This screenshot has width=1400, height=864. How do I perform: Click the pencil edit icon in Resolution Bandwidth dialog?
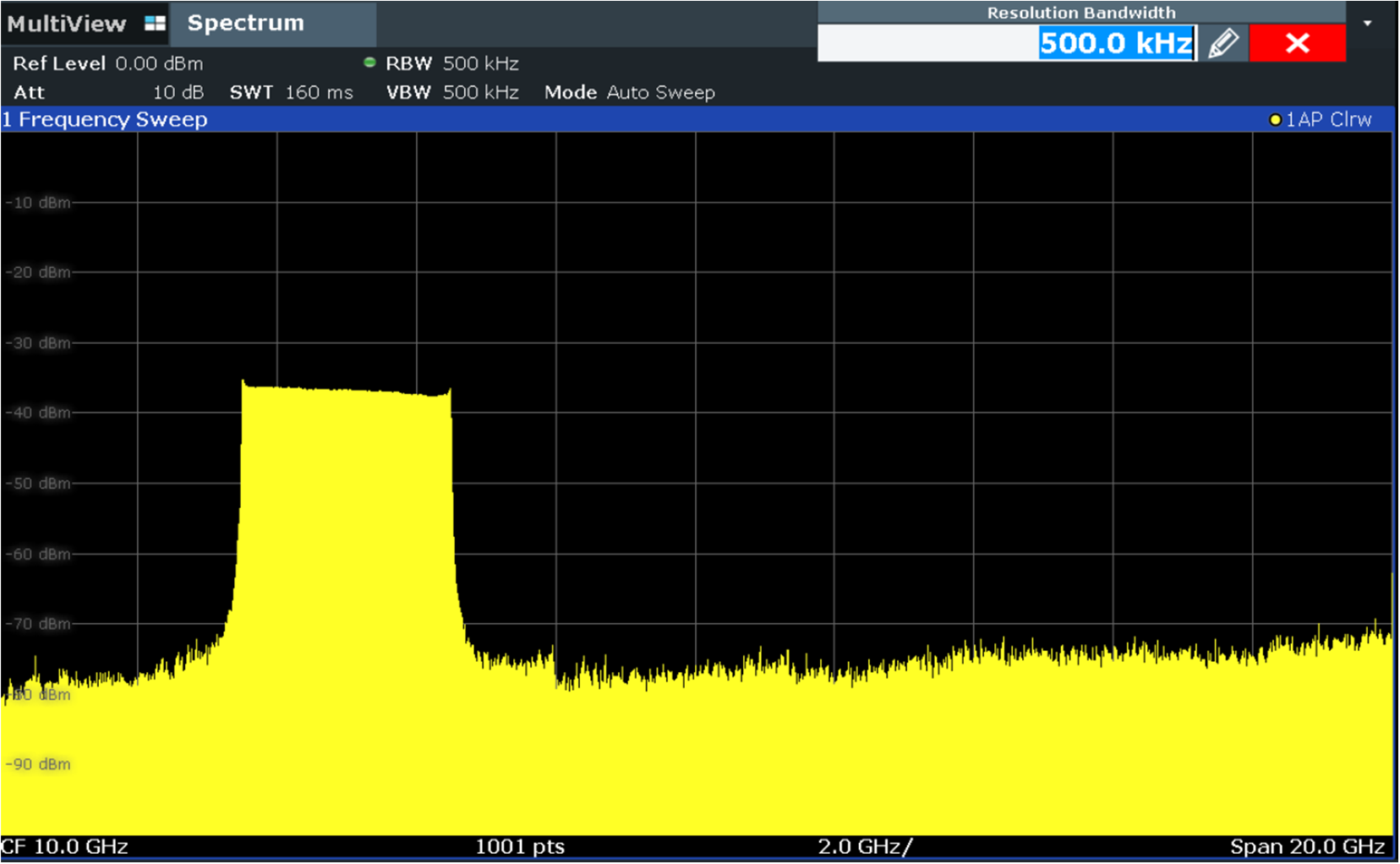tap(1225, 41)
